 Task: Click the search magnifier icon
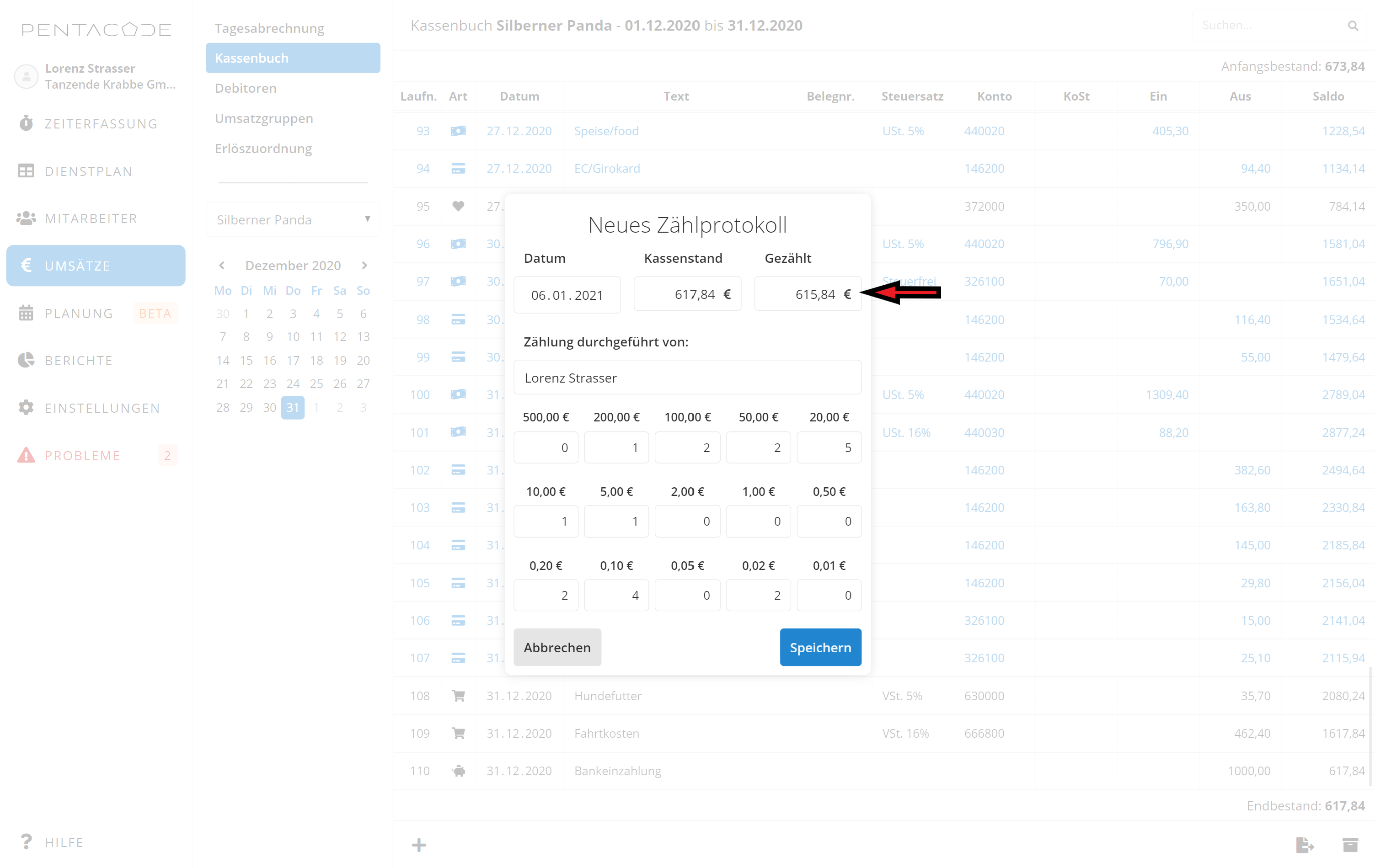pos(1353,26)
